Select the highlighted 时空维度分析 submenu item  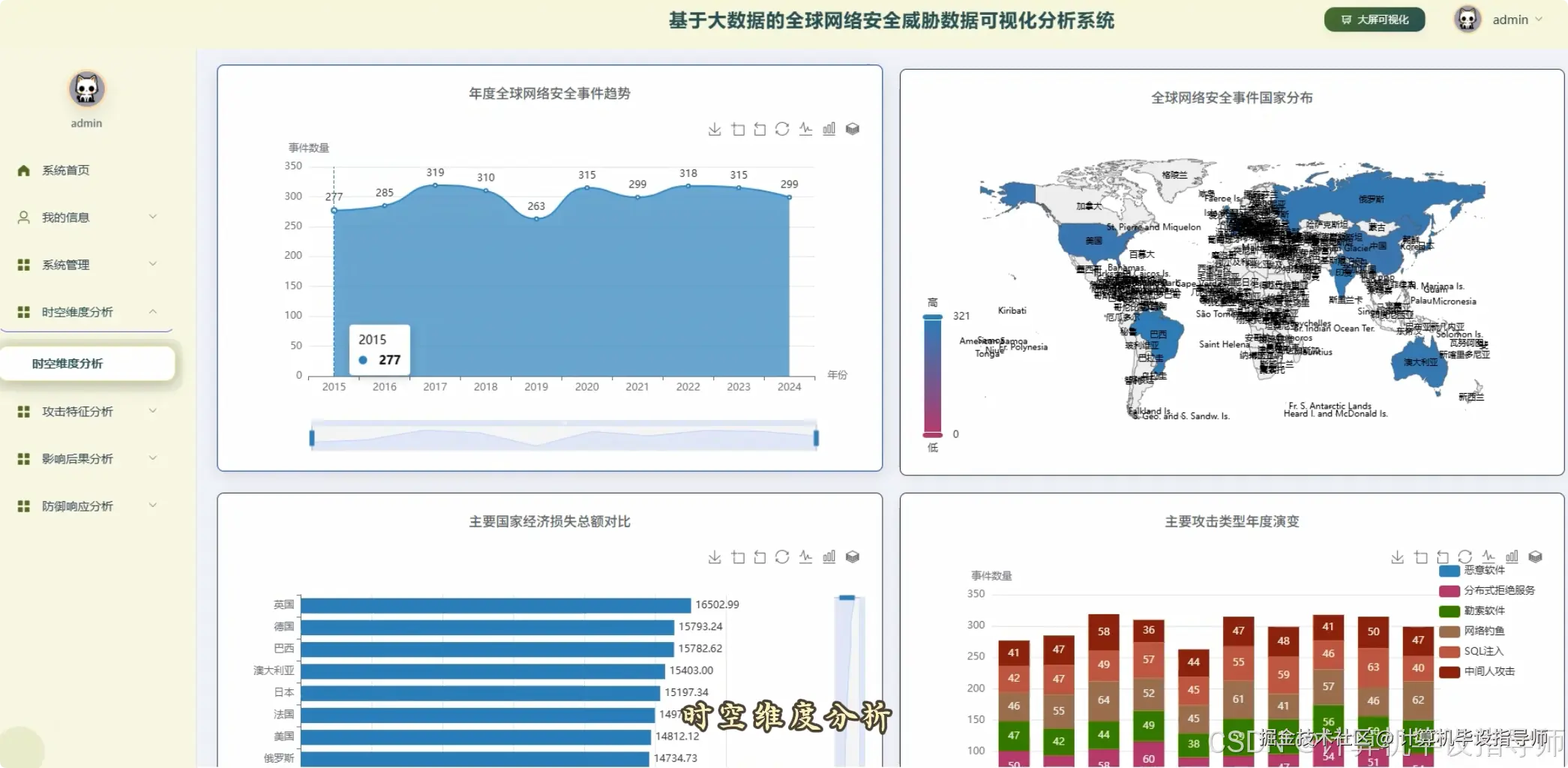(x=88, y=364)
